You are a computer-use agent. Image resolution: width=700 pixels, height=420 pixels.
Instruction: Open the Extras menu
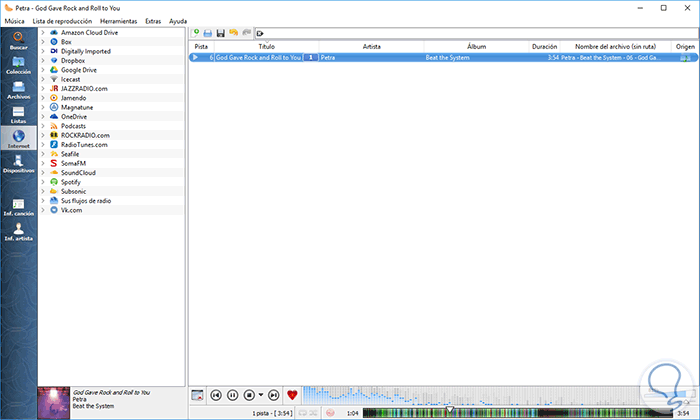(153, 21)
